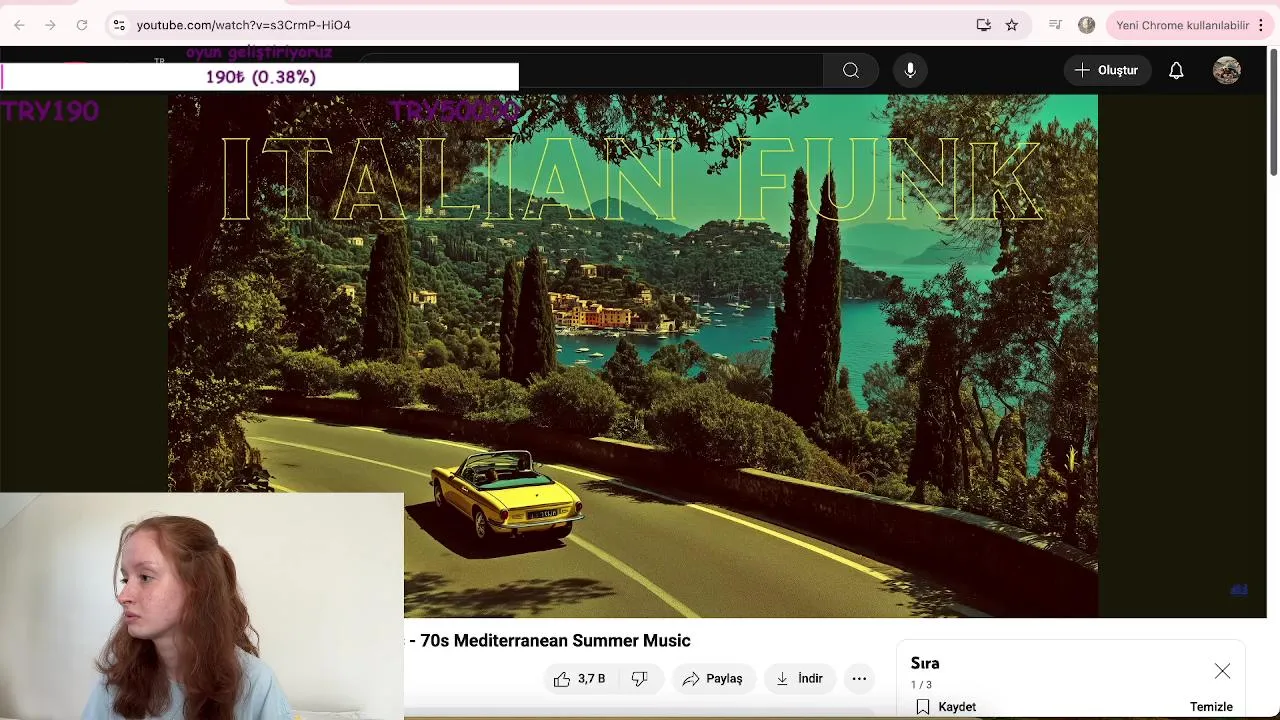
Task: Start voice search with microphone icon
Action: [910, 70]
